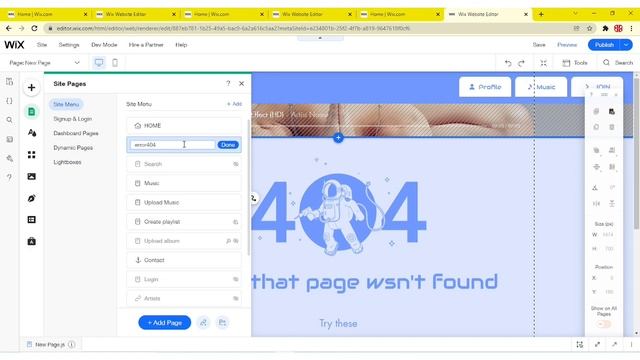Open the Add Elements plus icon
Screen dimensions: 640x360
pos(31,87)
